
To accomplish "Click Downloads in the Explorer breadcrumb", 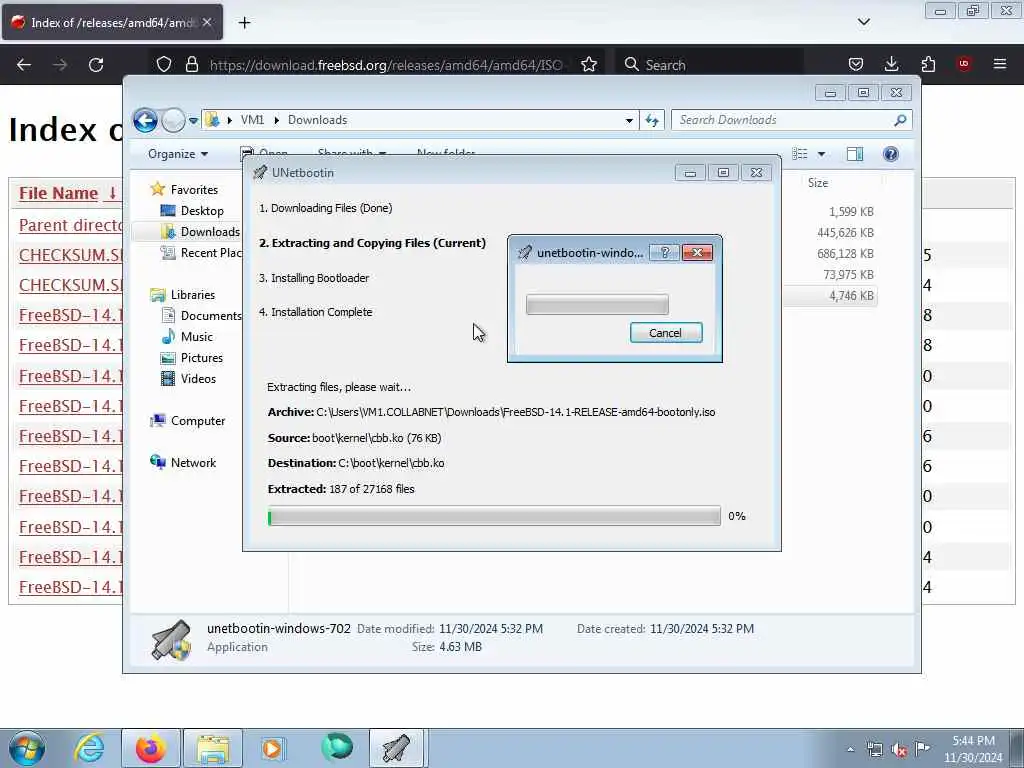I will (317, 120).
